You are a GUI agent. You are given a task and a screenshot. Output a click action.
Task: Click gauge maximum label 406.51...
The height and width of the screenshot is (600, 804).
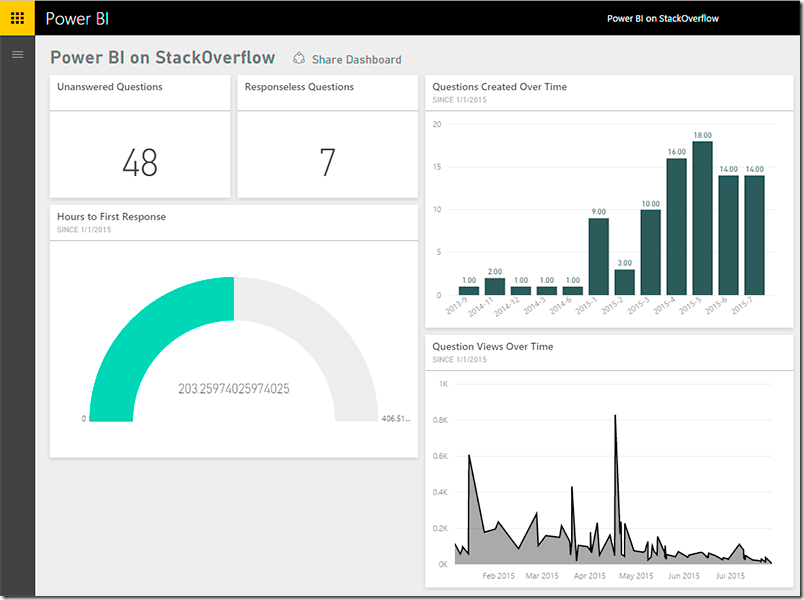pos(396,418)
